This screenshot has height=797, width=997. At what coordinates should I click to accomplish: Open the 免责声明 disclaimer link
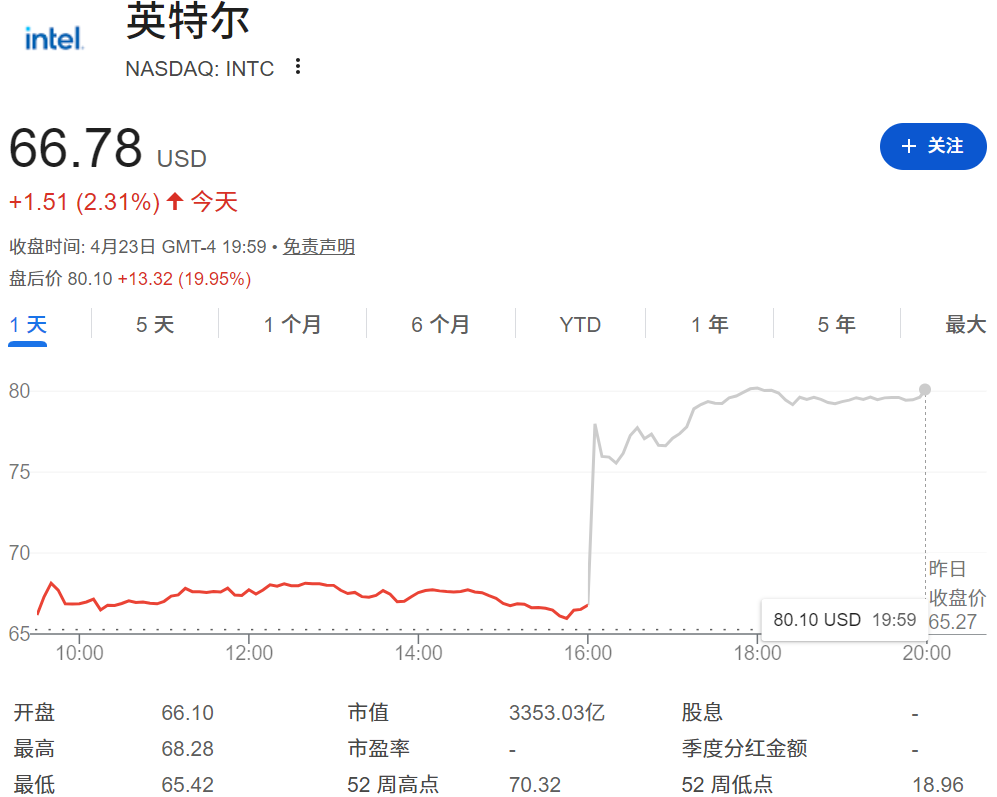click(x=318, y=245)
